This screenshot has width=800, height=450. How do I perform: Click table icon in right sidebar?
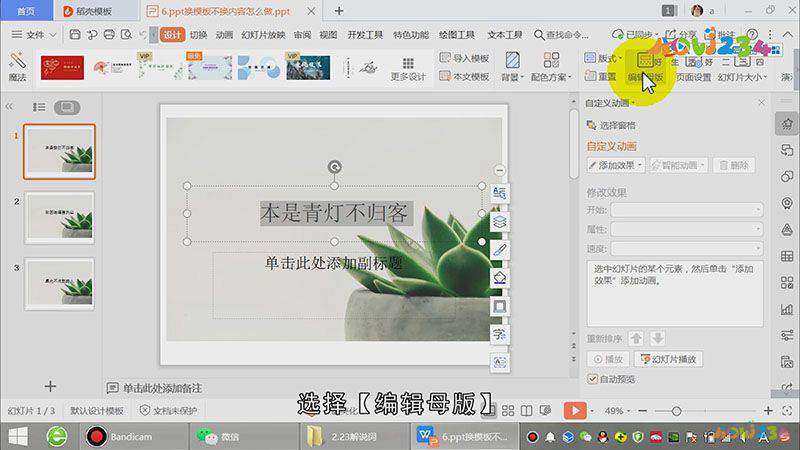pyautogui.click(x=787, y=256)
